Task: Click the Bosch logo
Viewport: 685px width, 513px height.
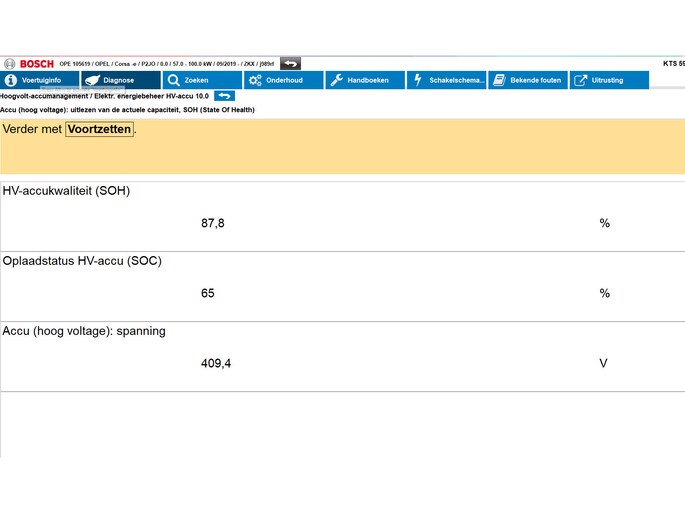Action: (29, 63)
